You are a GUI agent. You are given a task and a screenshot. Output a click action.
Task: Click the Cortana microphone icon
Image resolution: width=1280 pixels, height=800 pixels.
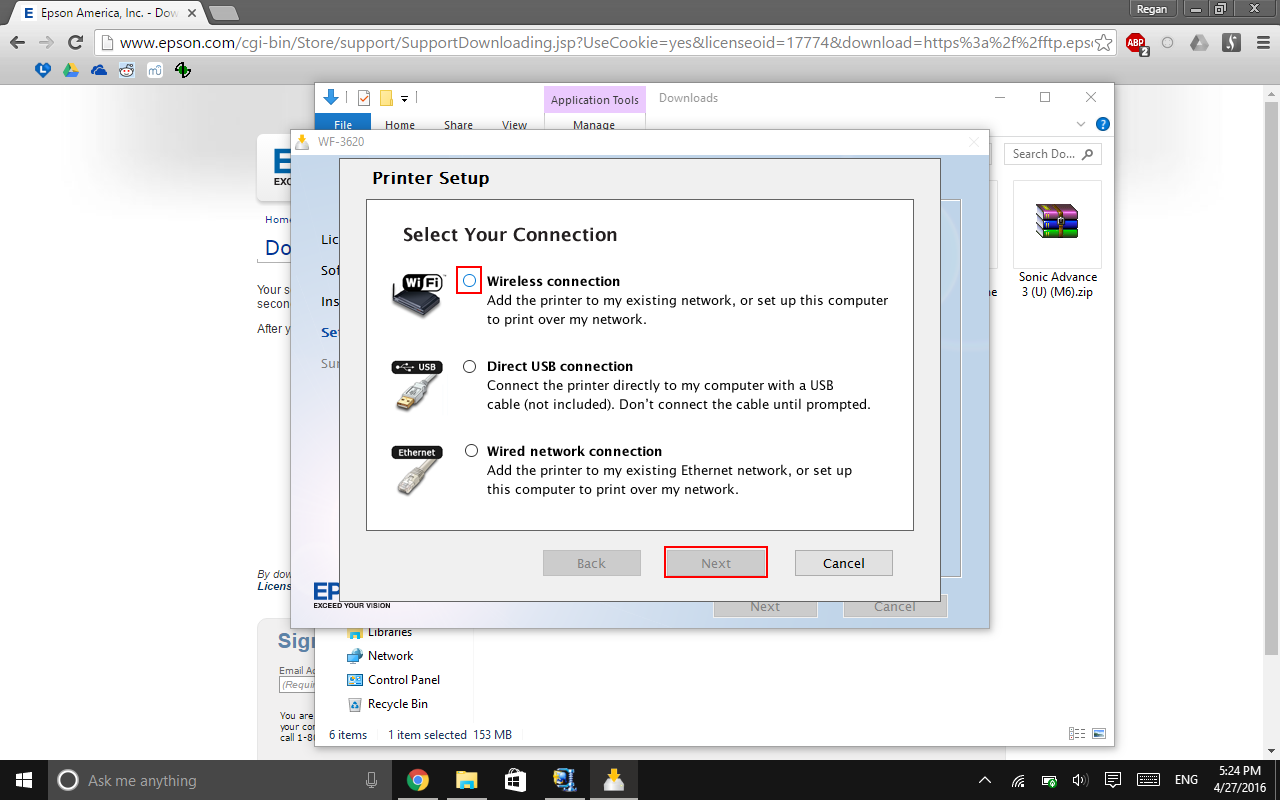[x=371, y=780]
